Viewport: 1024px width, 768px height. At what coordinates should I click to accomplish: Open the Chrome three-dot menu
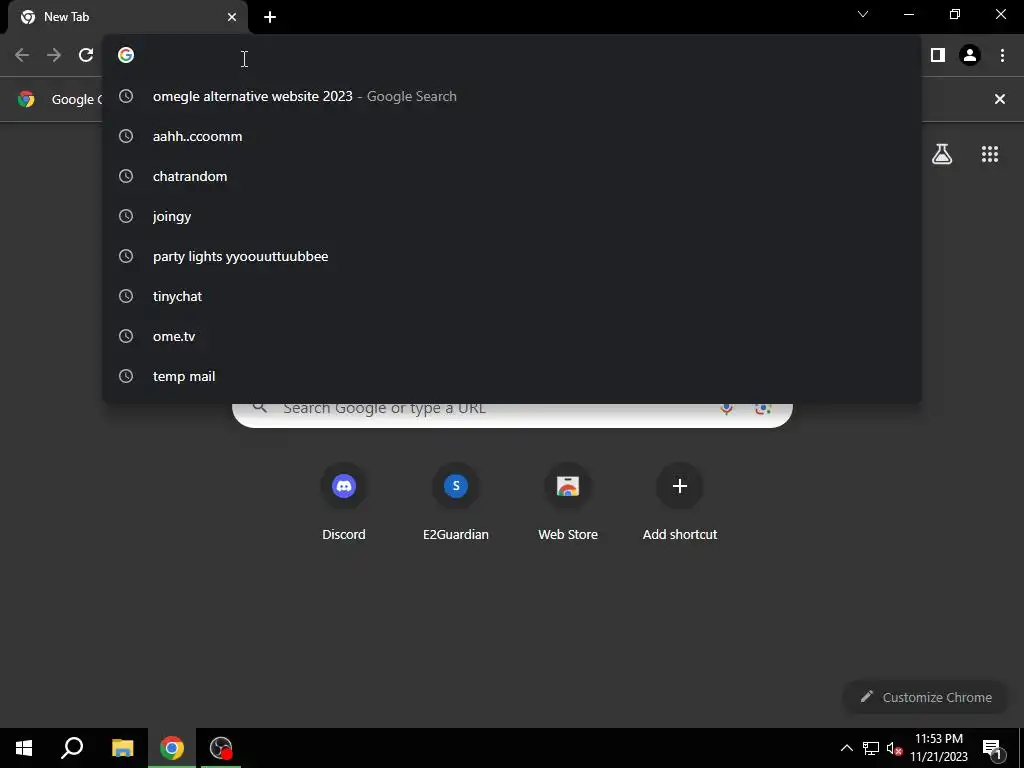[1002, 56]
